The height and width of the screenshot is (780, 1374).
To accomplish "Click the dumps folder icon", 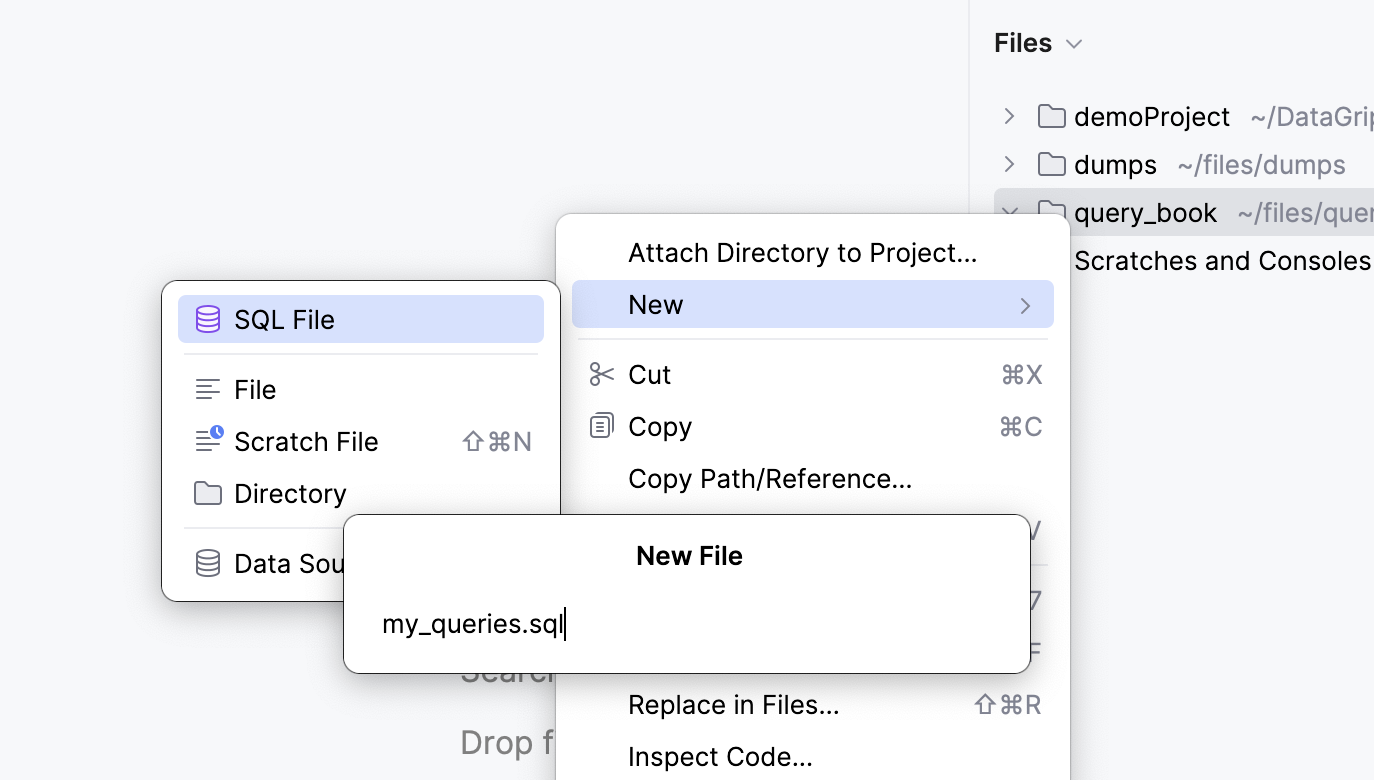I will [1051, 164].
